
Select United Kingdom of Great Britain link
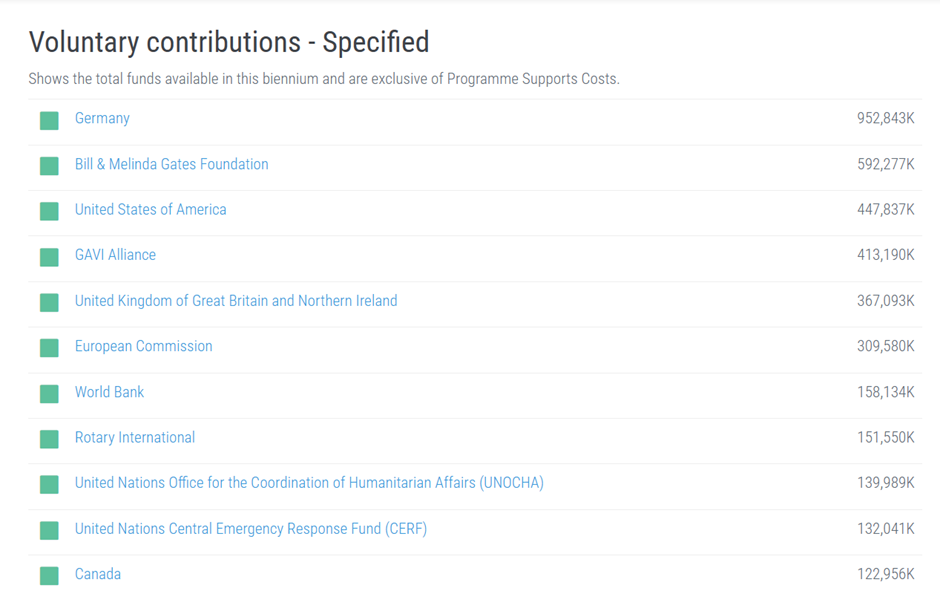(236, 300)
